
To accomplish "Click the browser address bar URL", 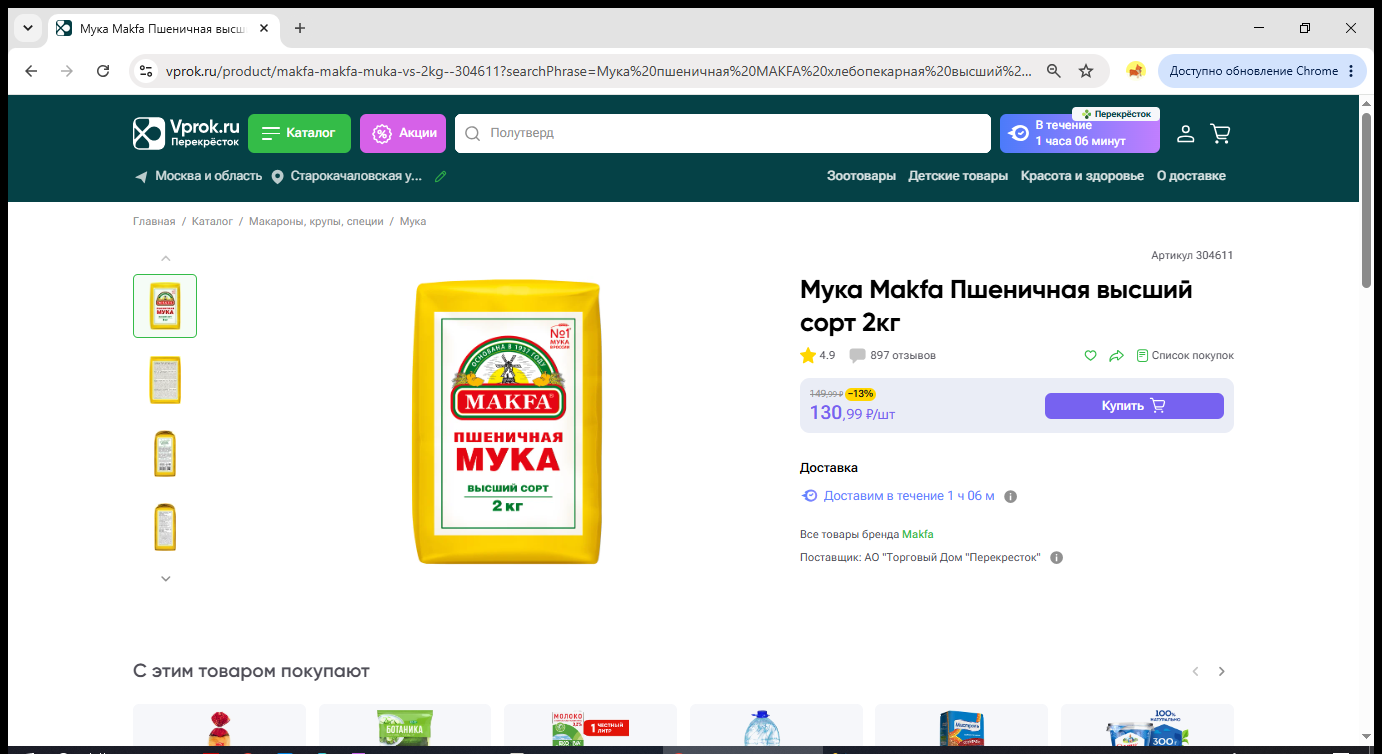I will (x=598, y=71).
